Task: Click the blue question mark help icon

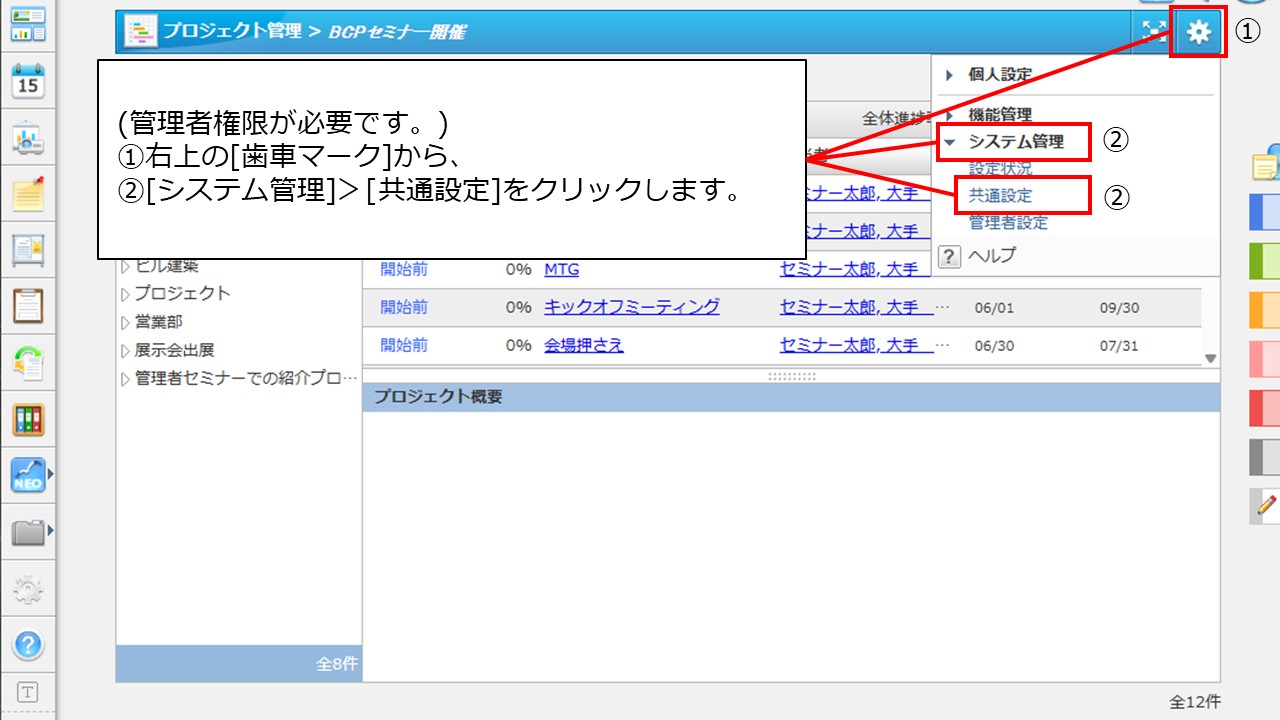Action: 28,645
